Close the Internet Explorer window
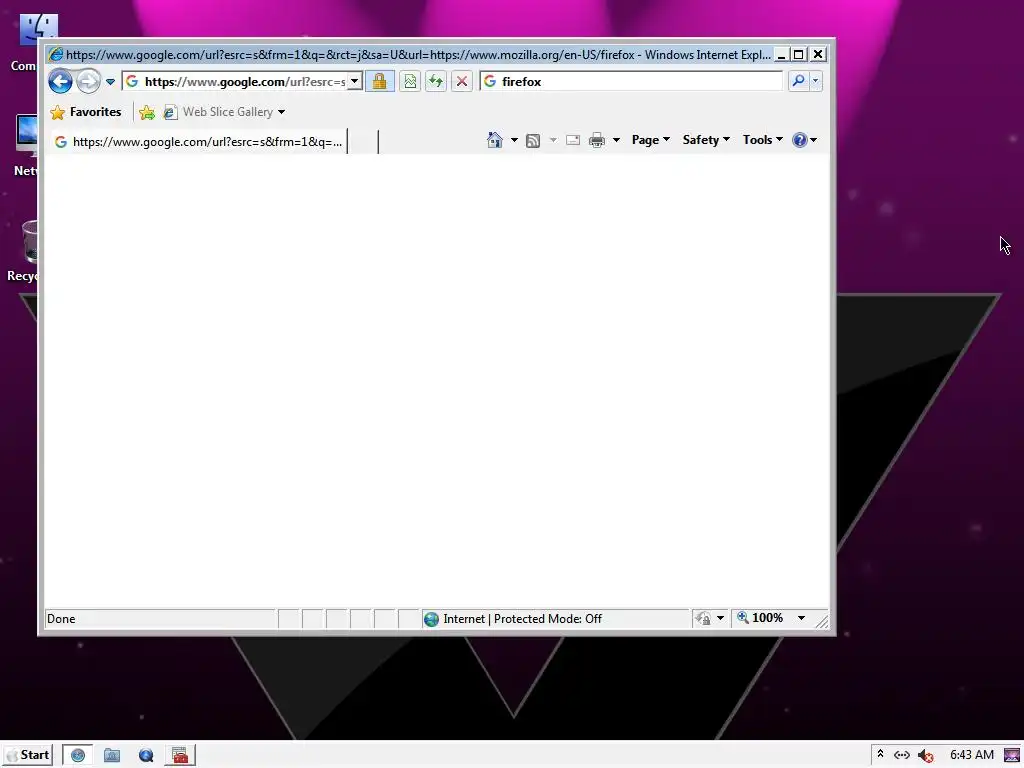This screenshot has height=768, width=1024. pyautogui.click(x=818, y=55)
